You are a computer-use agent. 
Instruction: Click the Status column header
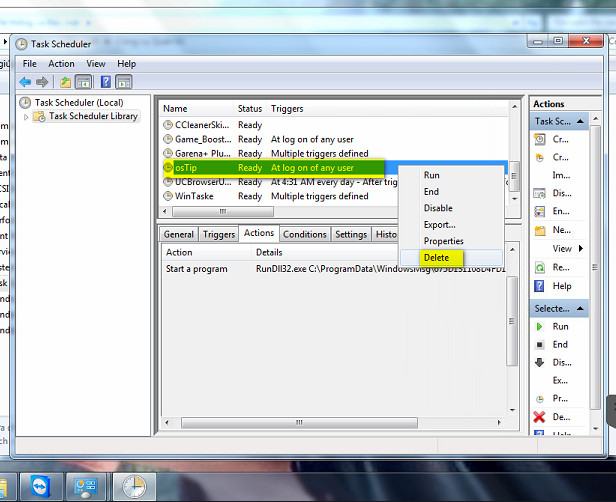(249, 108)
